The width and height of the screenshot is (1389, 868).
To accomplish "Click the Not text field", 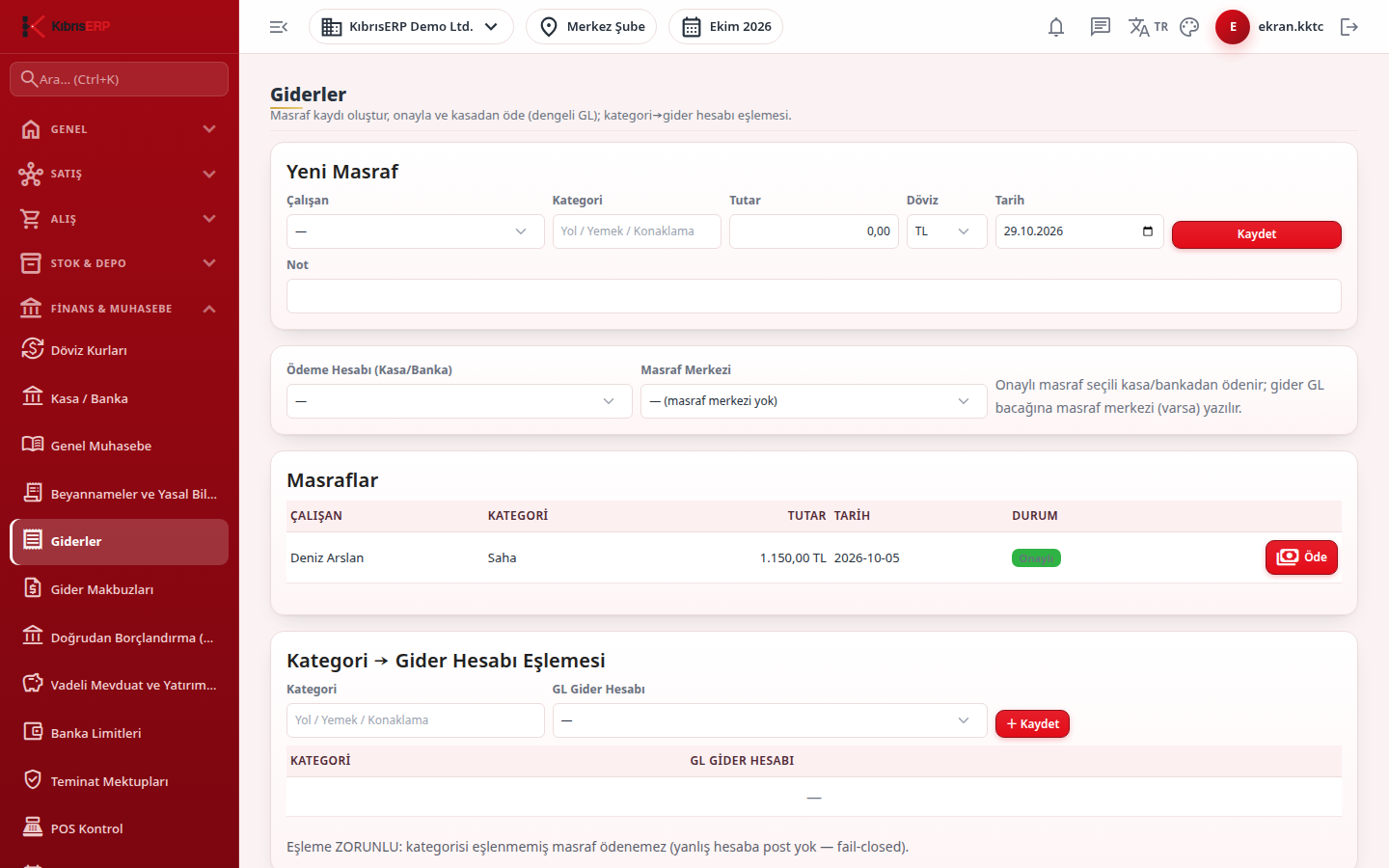I will coord(813,296).
